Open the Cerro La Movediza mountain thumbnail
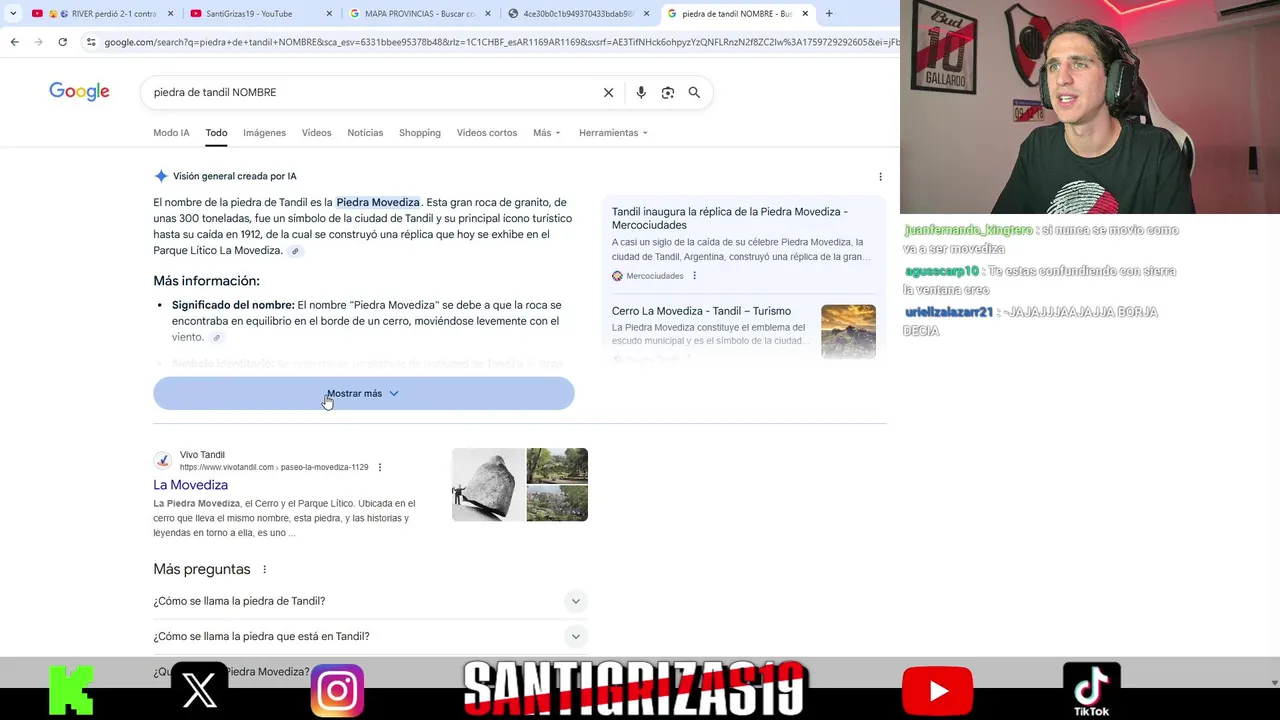Screen dimensions: 1280x720 coord(848,331)
